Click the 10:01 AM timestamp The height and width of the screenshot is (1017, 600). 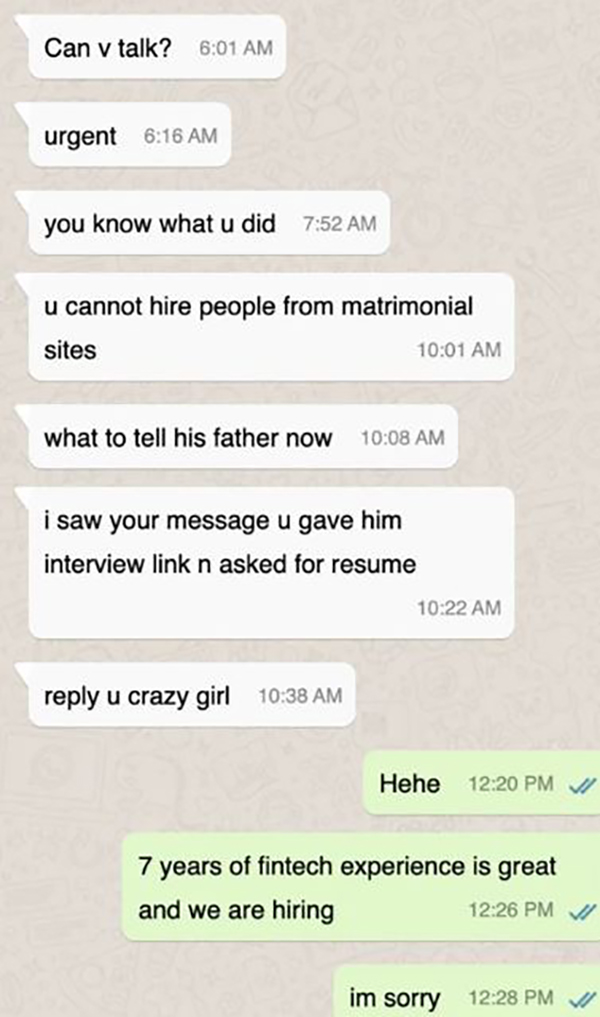[459, 350]
